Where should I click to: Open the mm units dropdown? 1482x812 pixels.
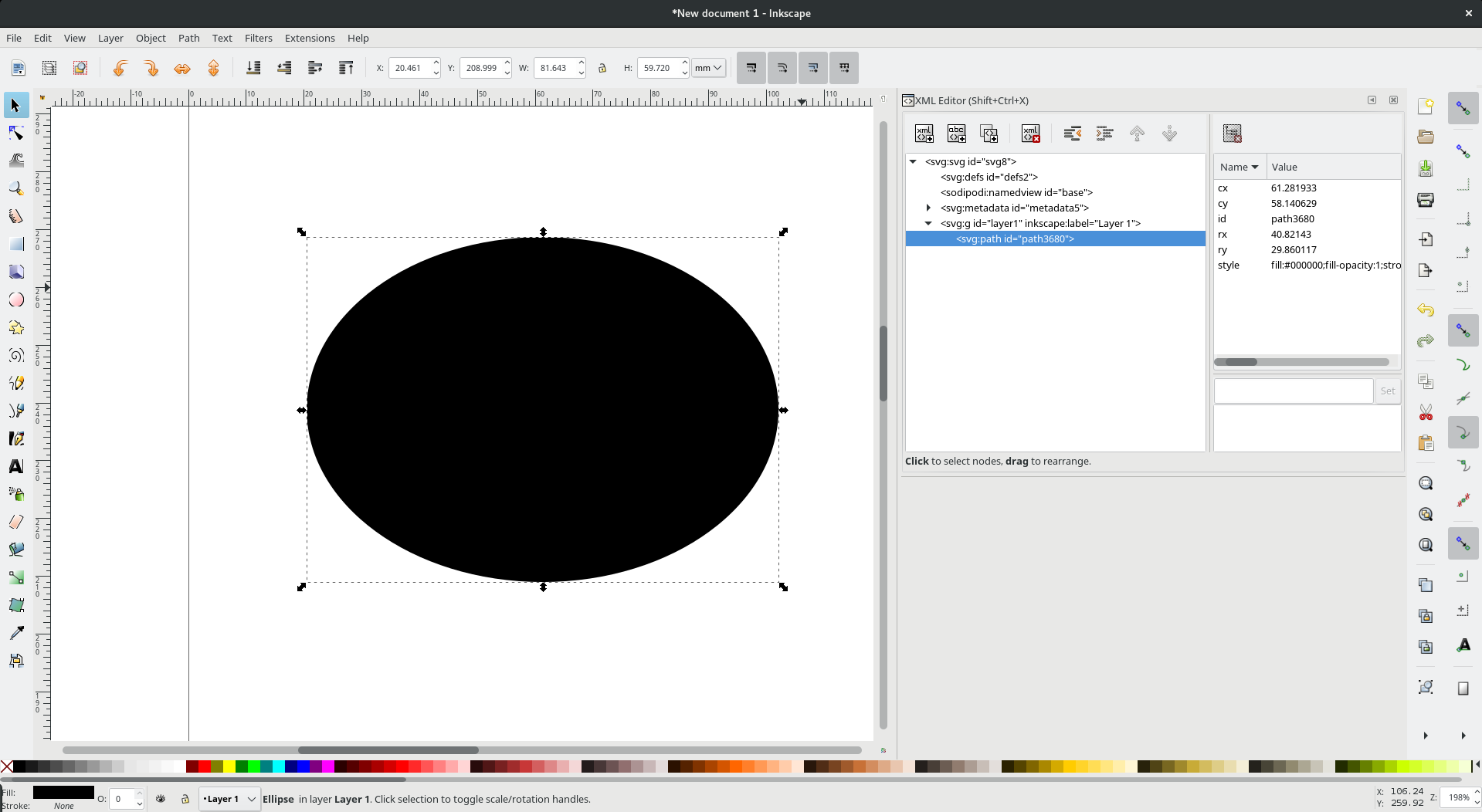(707, 68)
